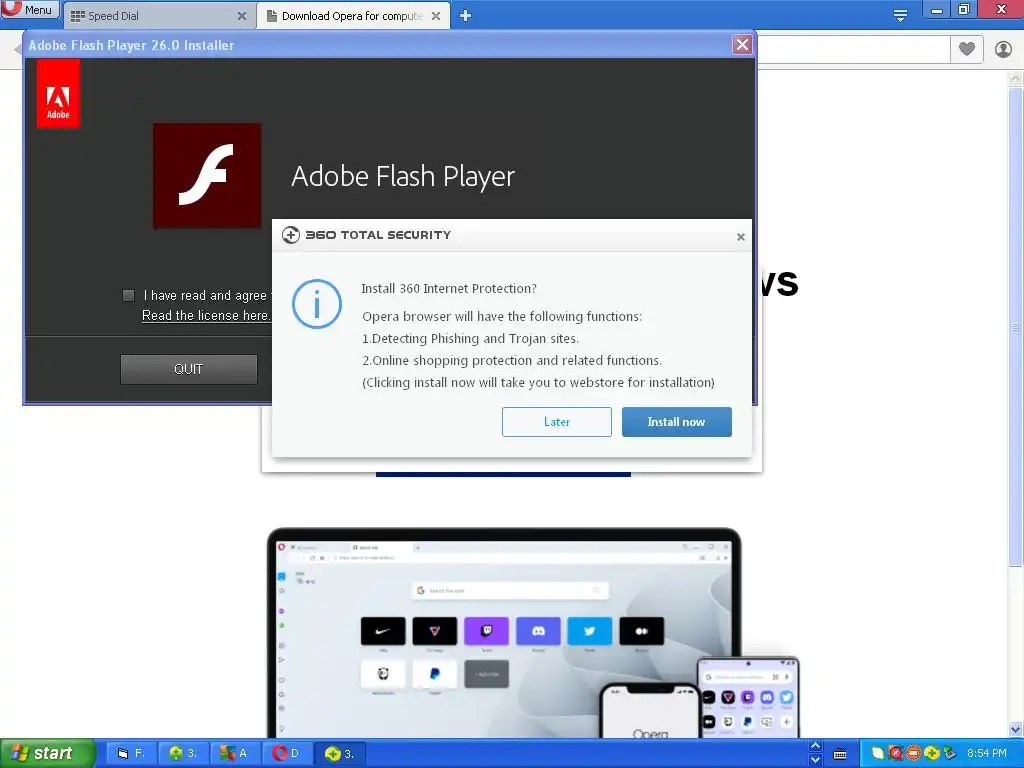Viewport: 1024px width, 768px height.
Task: Click the orange round tray icon
Action: coord(914,754)
